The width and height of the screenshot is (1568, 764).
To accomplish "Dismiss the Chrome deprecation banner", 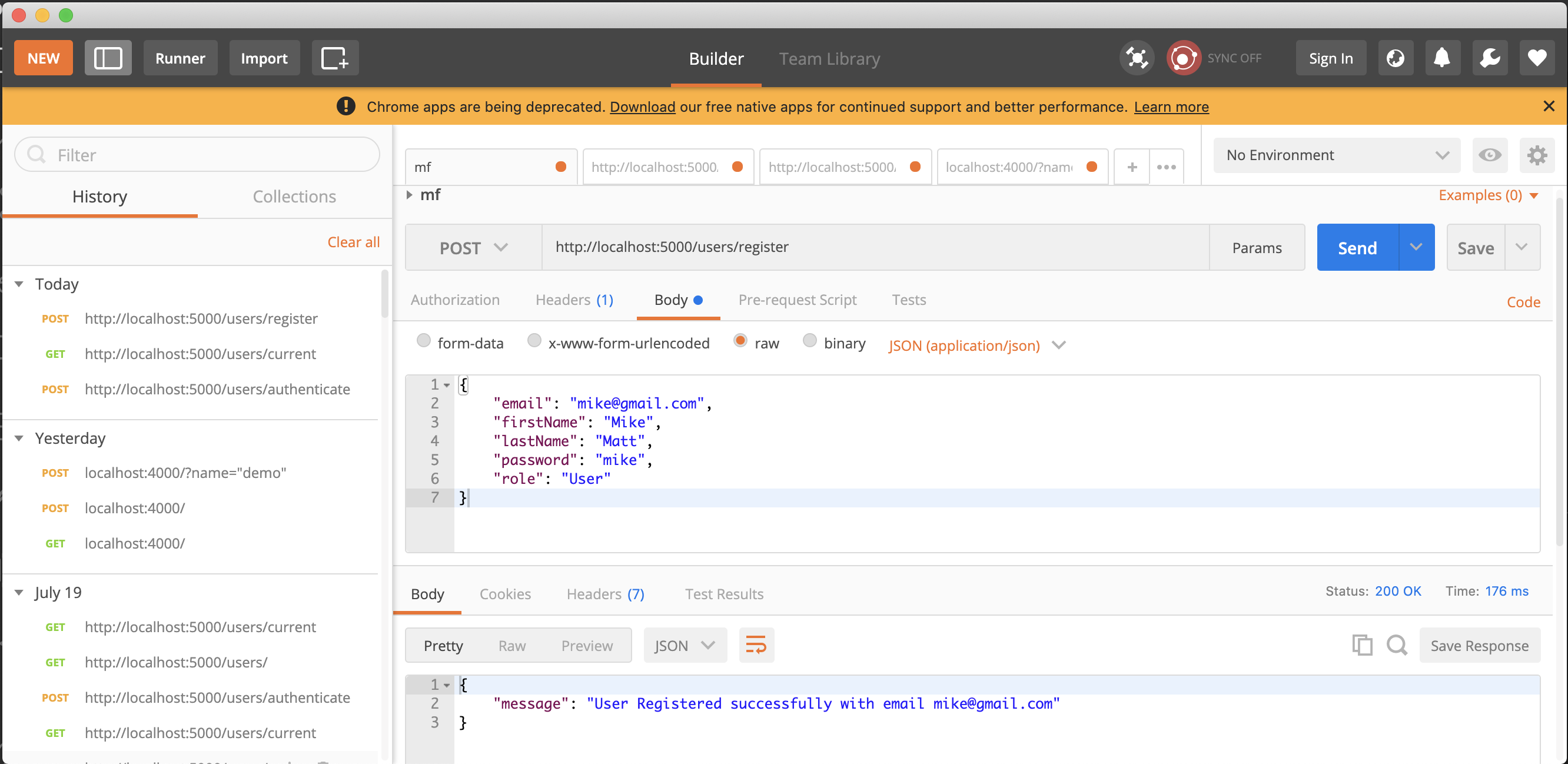I will point(1549,106).
